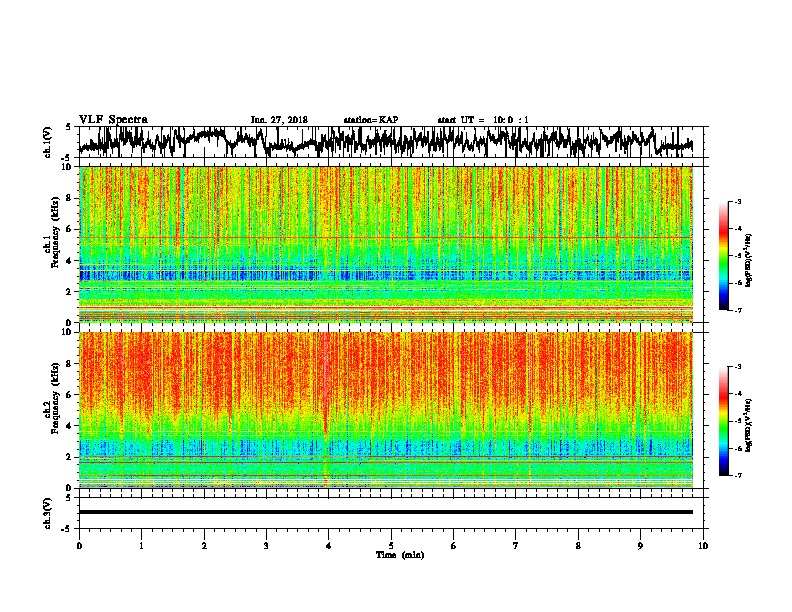This screenshot has height=612, width=792.
Task: Click time axis tick label "4"
Action: [329, 546]
